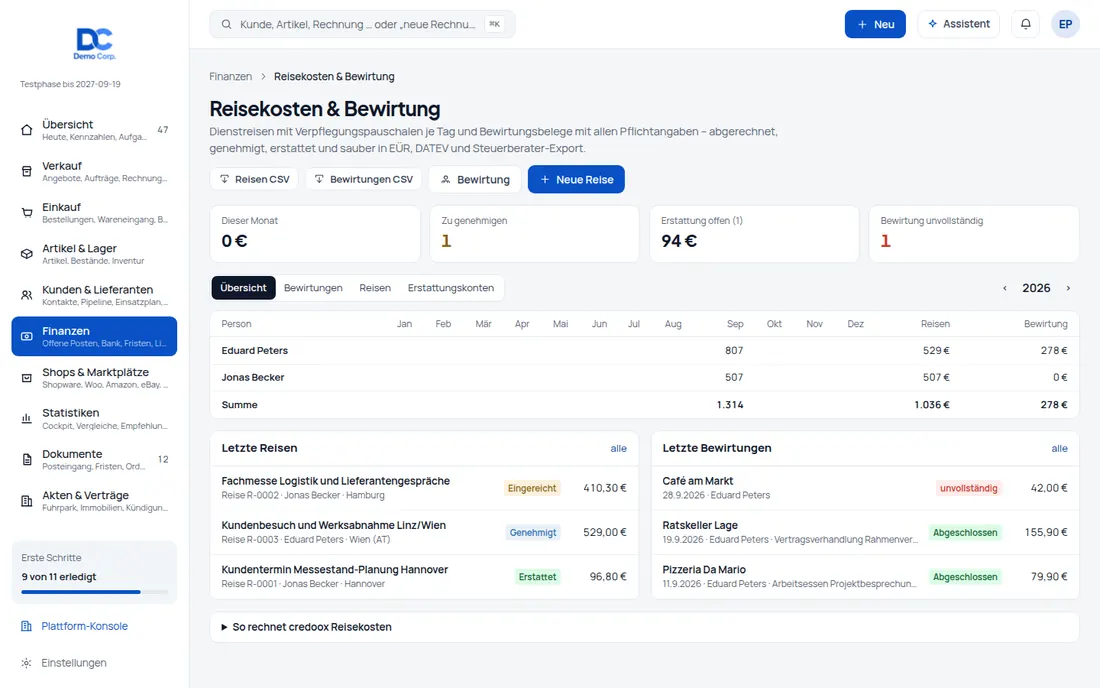
Task: Select the Übersicht tab
Action: pos(243,288)
